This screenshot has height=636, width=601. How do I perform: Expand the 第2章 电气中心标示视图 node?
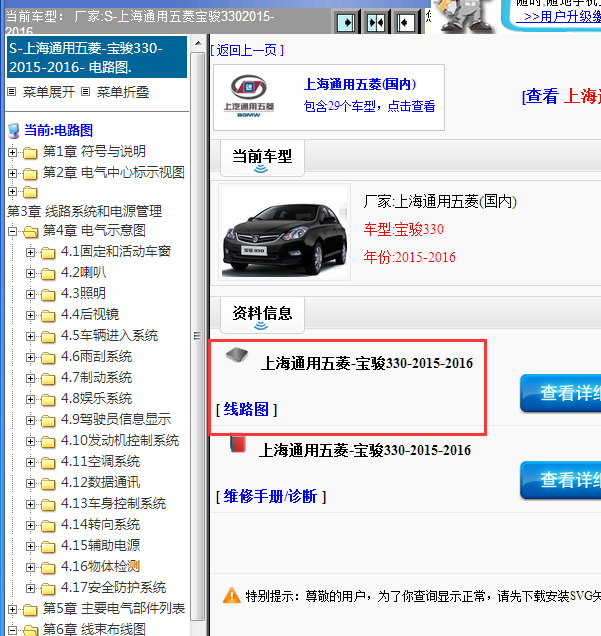point(13,174)
